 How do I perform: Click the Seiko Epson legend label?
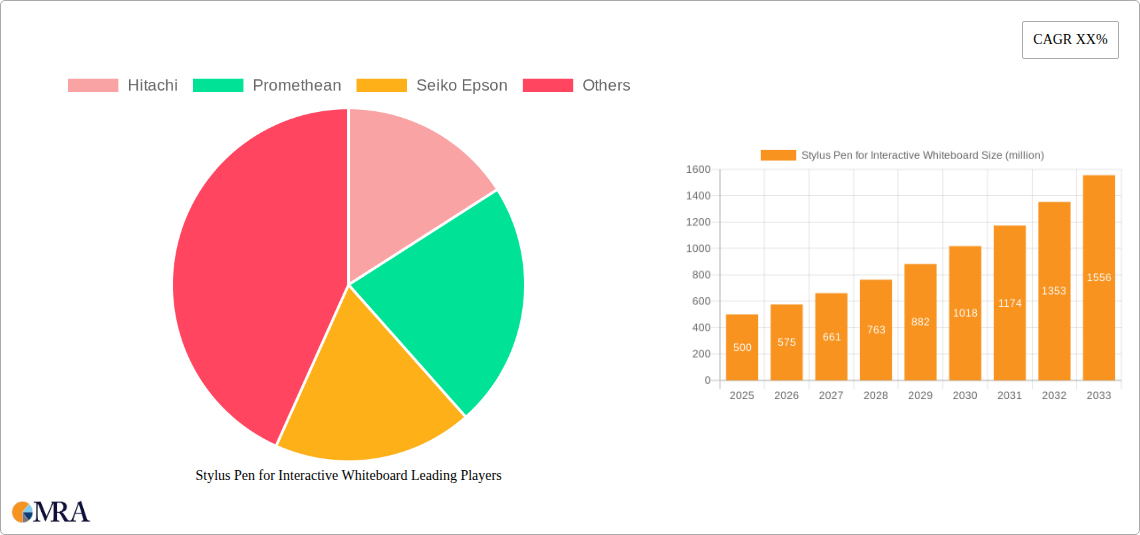pyautogui.click(x=462, y=86)
